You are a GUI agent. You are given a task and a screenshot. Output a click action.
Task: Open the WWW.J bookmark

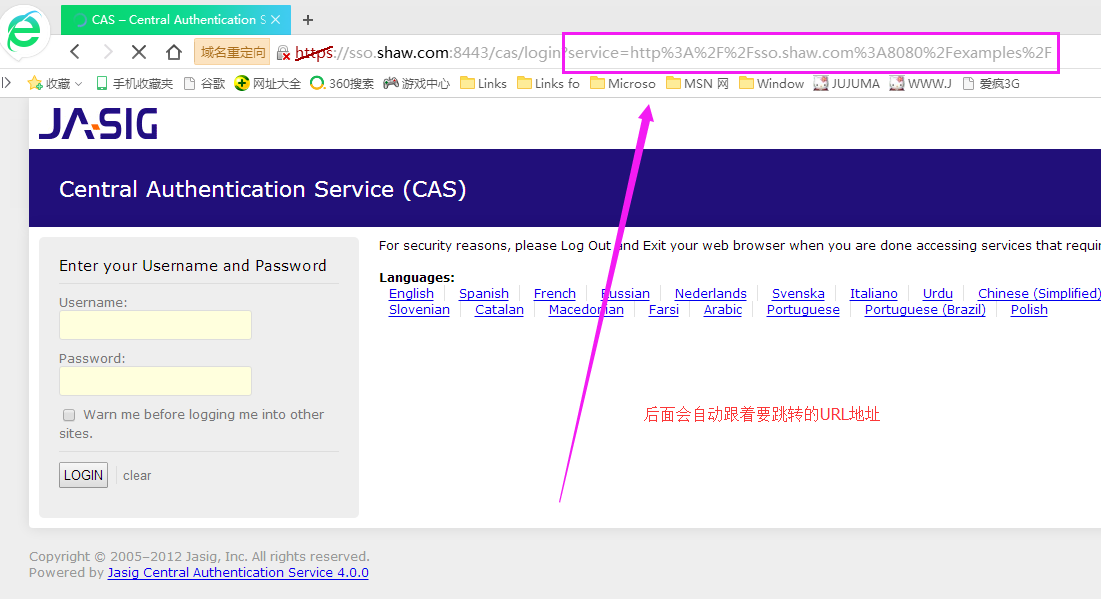[921, 84]
